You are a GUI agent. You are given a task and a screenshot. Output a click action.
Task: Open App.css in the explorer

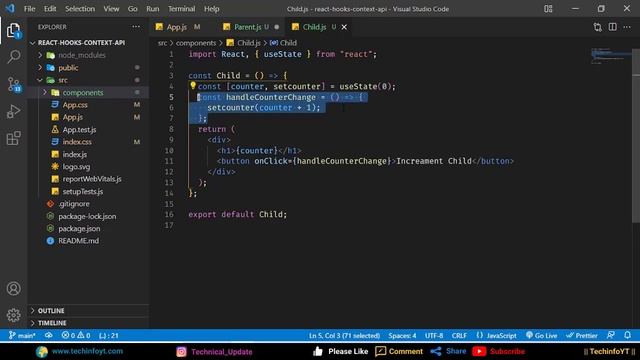click(x=75, y=105)
